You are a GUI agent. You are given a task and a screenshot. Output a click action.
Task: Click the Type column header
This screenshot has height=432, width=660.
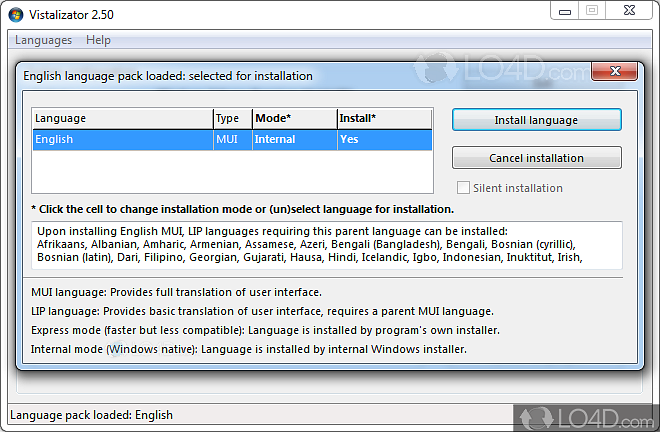(231, 119)
